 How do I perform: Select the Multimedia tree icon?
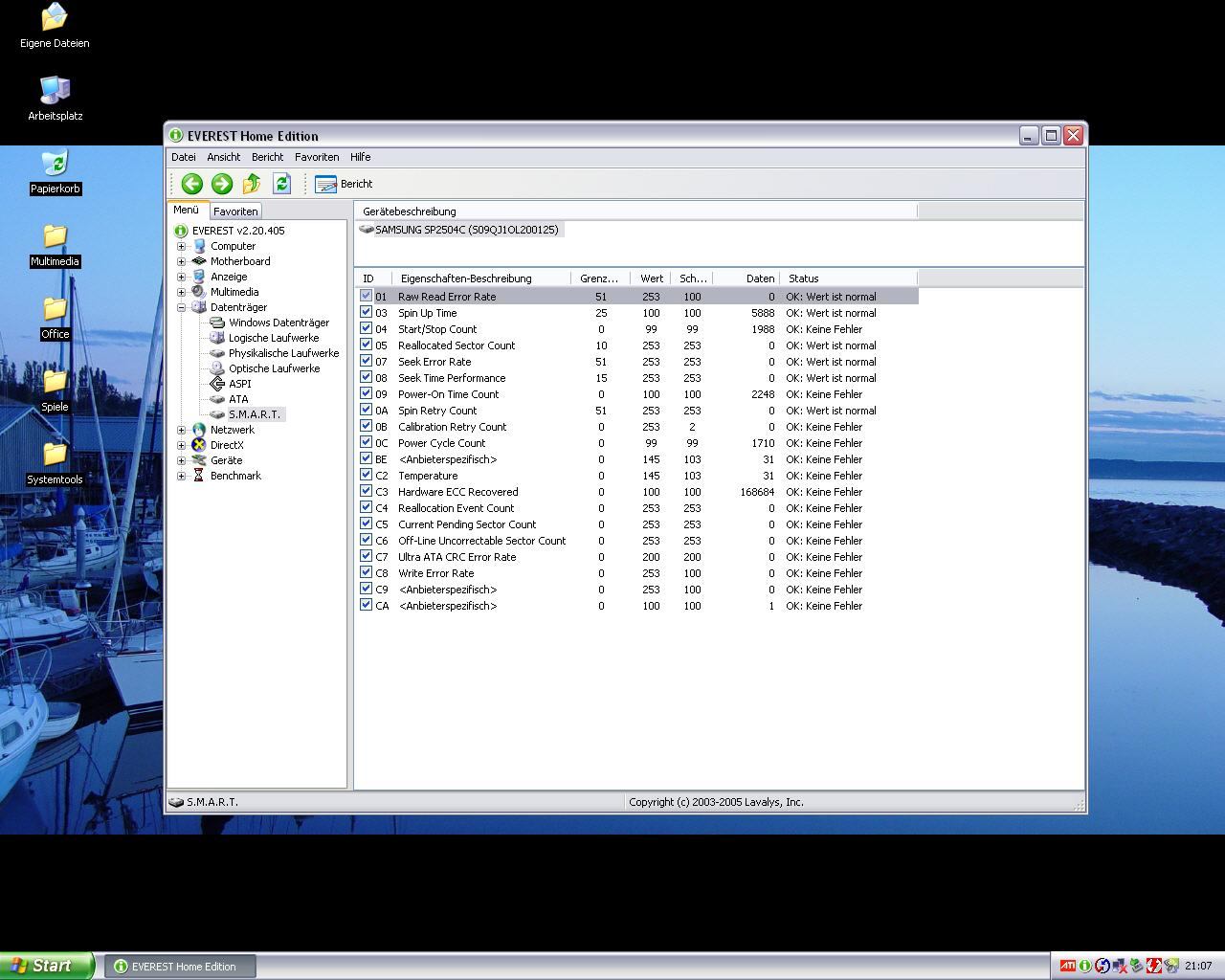pyautogui.click(x=199, y=292)
